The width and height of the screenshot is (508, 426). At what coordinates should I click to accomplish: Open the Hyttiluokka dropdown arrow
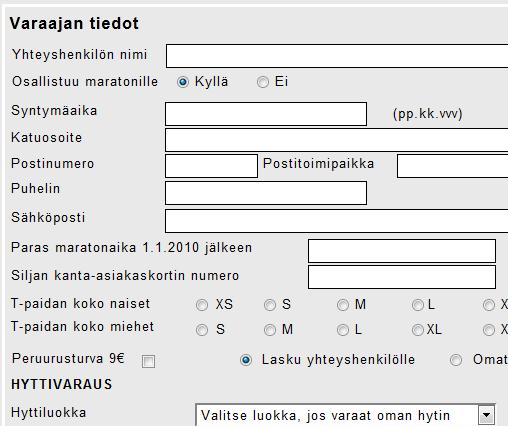486,415
